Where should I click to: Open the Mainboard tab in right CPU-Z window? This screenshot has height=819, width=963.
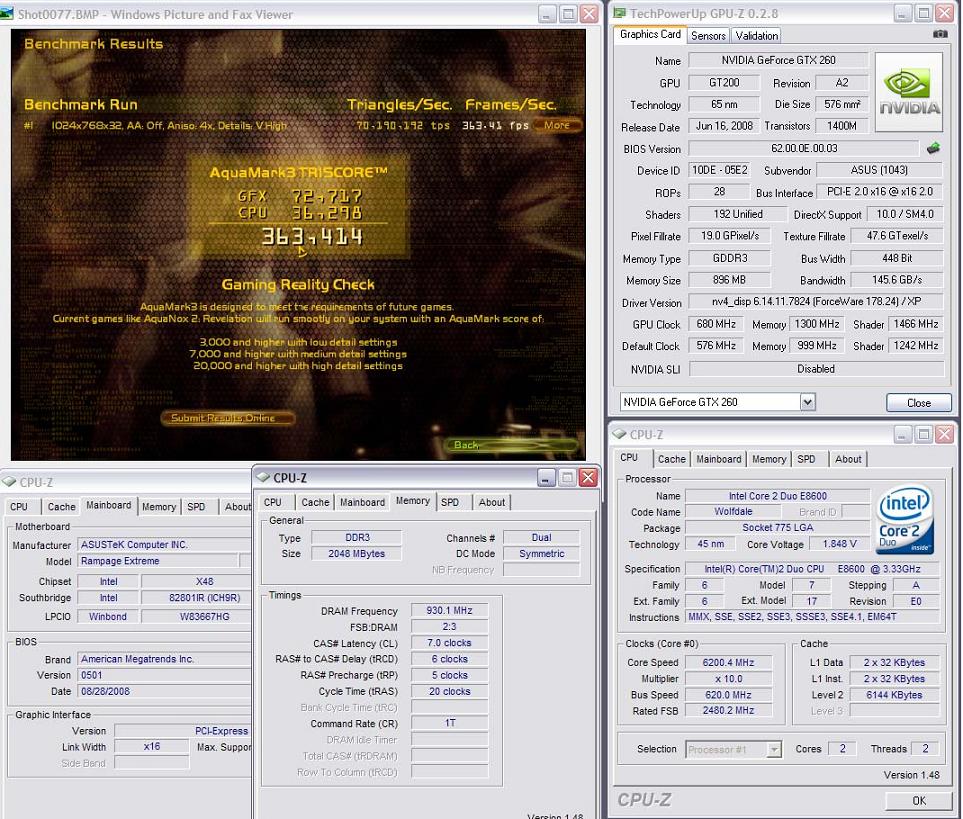(719, 459)
